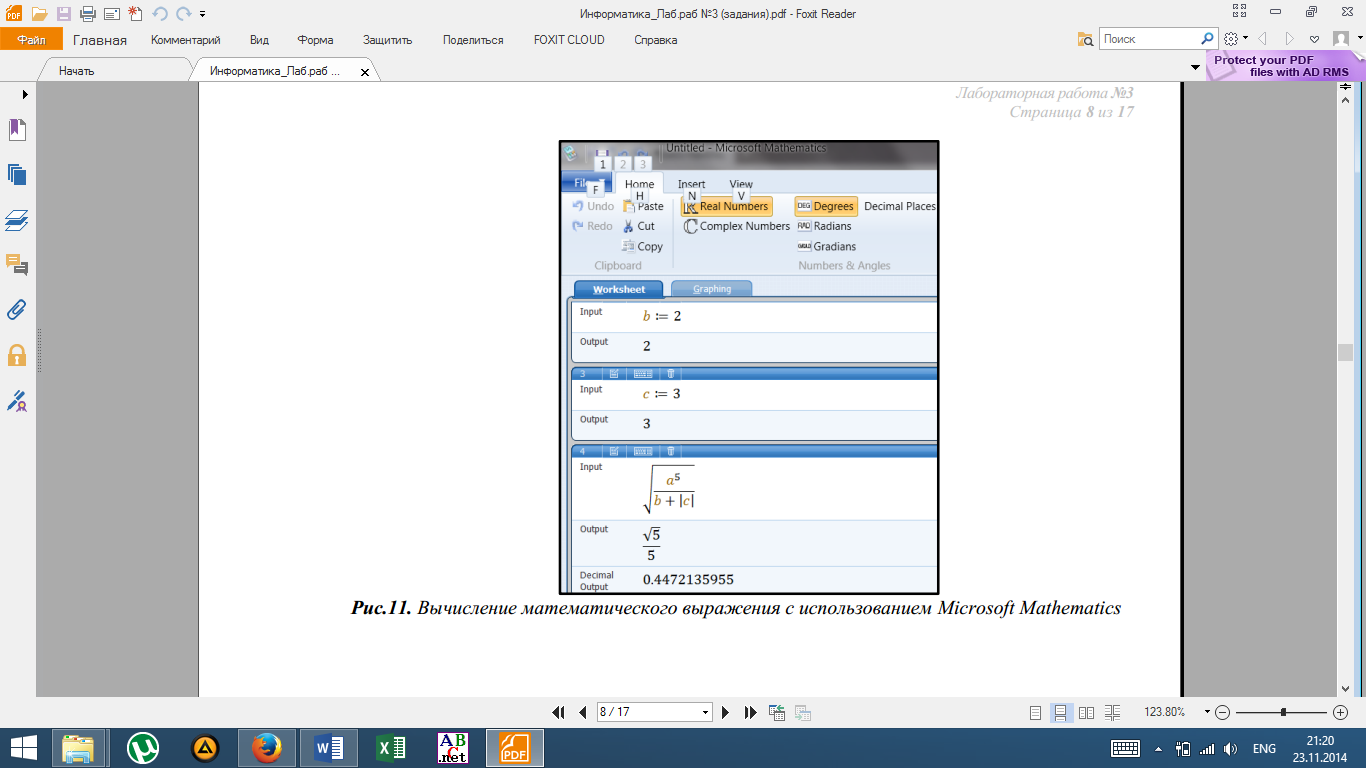1366x768 pixels.
Task: Open the Attachments paperclip panel
Action: (x=17, y=309)
